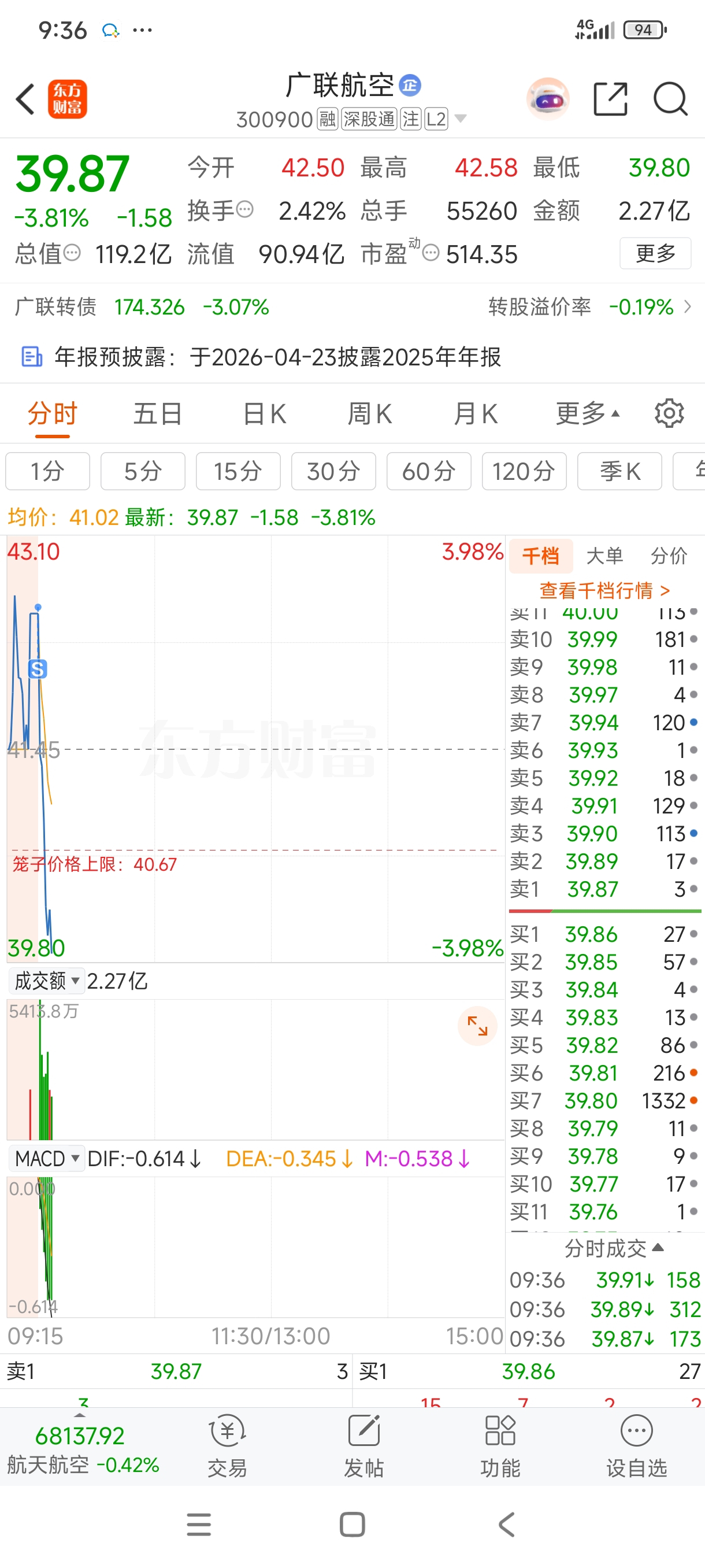Screen dimensions: 705x1568
Task: Select the 5分 period button
Action: [143, 471]
